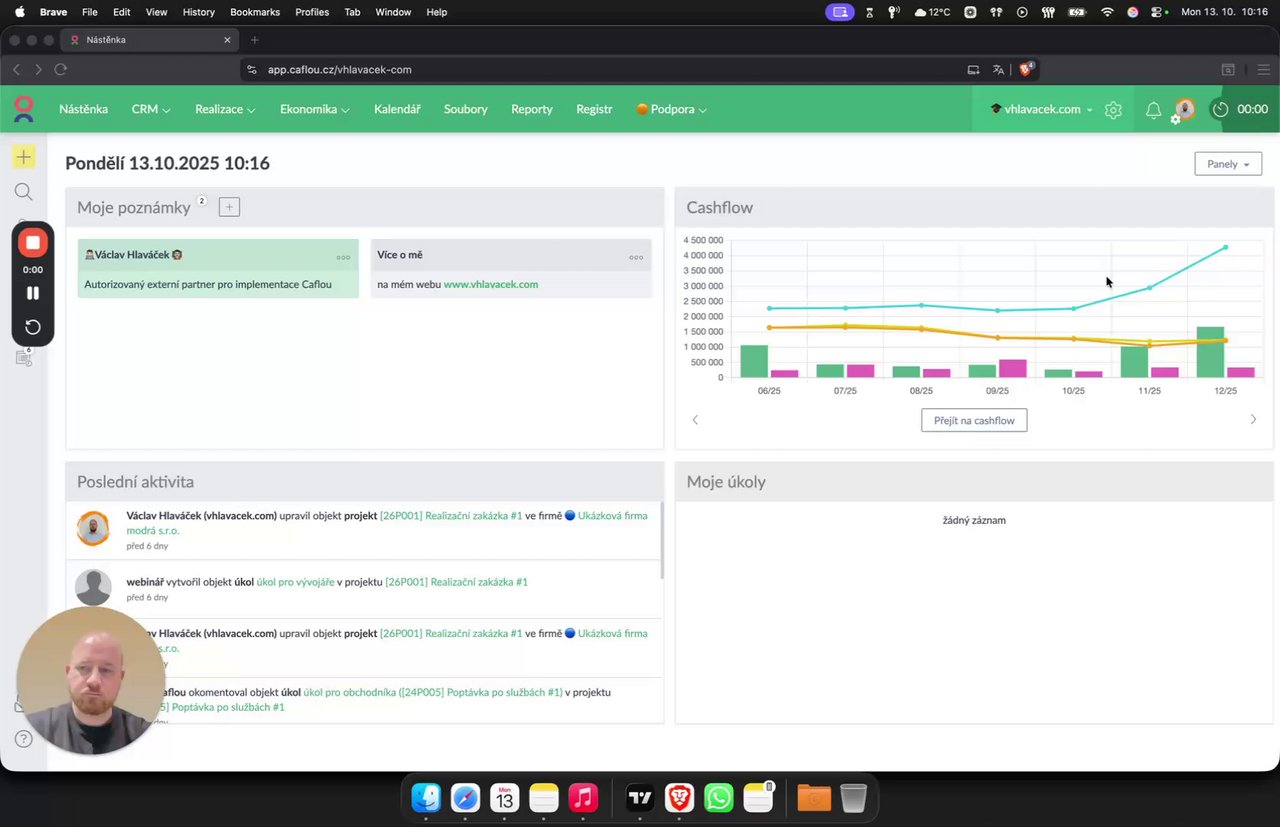Click the timer clock icon next to 00:00
This screenshot has width=1280, height=827.
1220,109
